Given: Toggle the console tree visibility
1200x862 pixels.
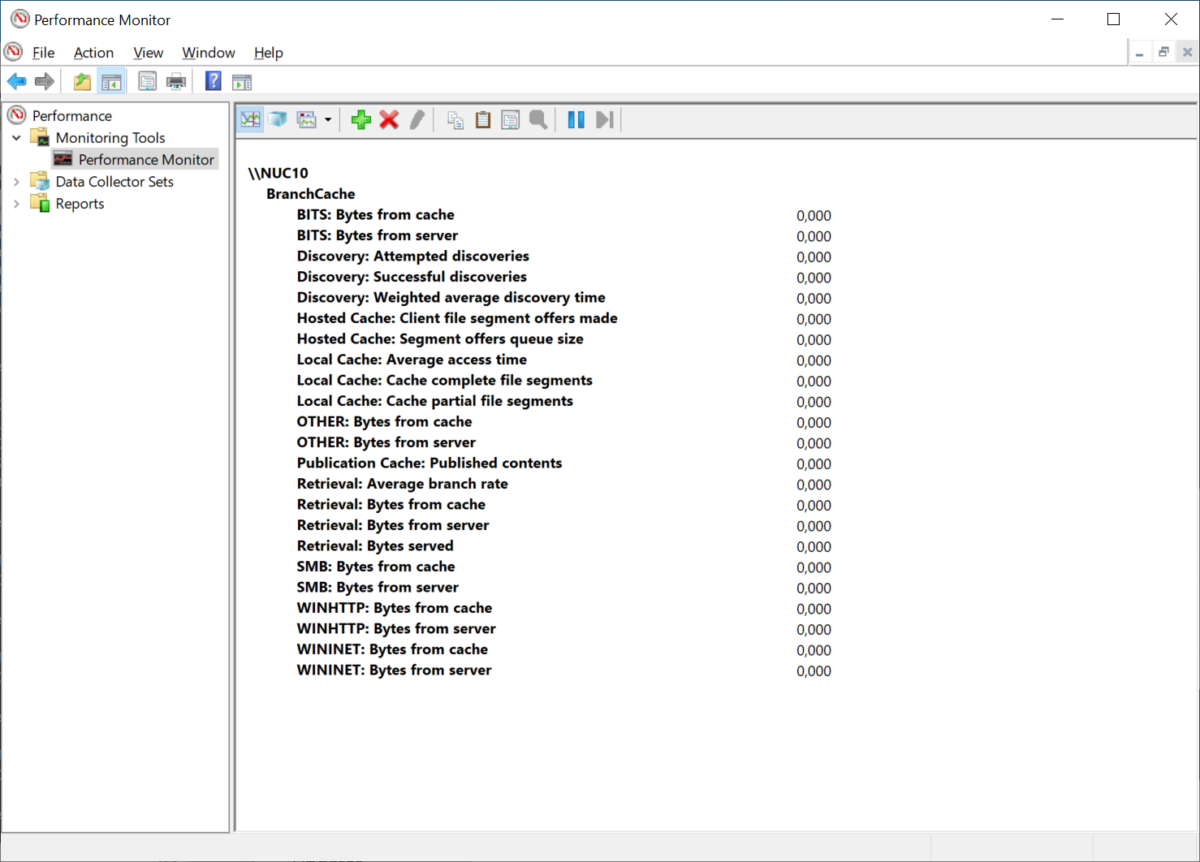Looking at the screenshot, I should tap(112, 81).
